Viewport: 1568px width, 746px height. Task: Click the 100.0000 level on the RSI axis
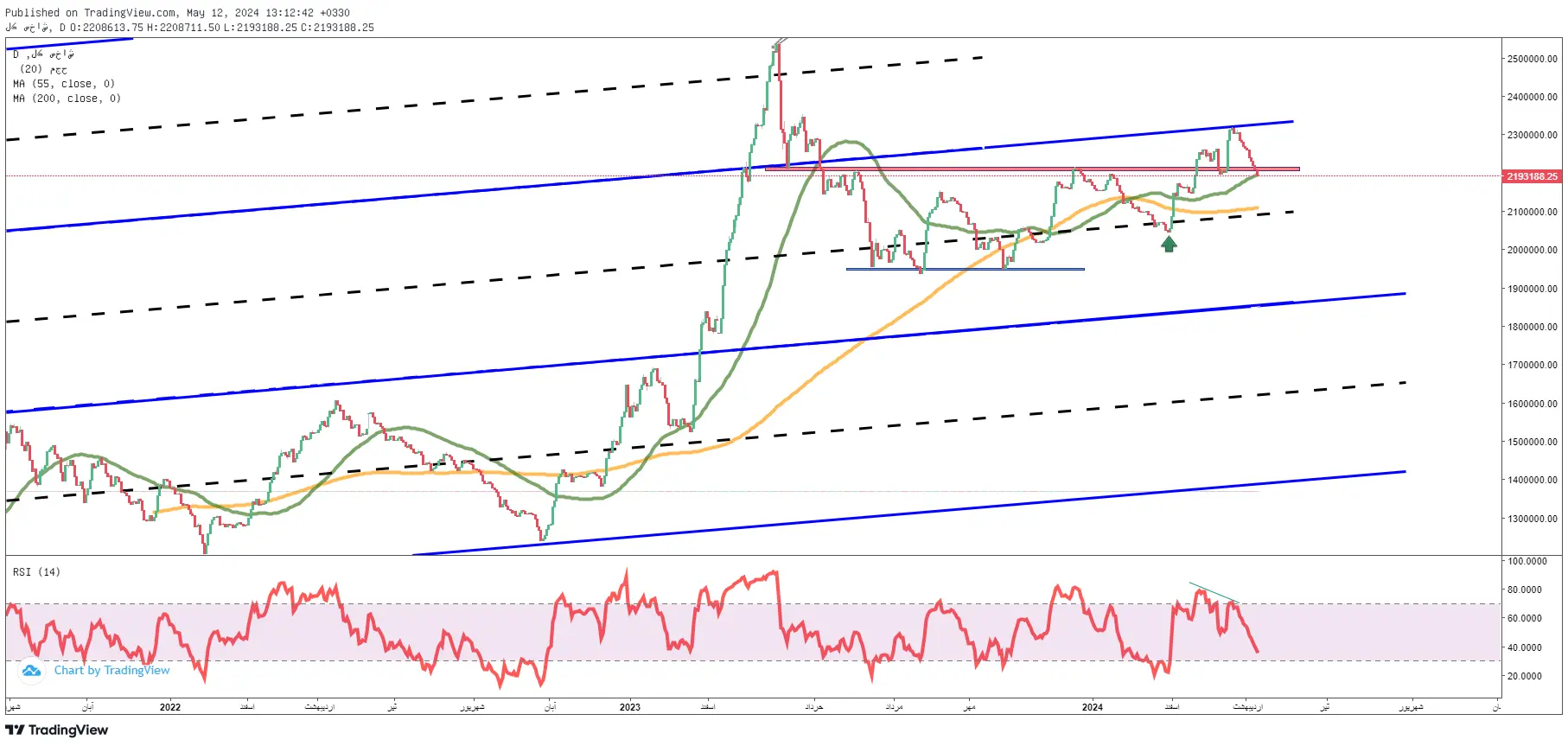point(1527,561)
